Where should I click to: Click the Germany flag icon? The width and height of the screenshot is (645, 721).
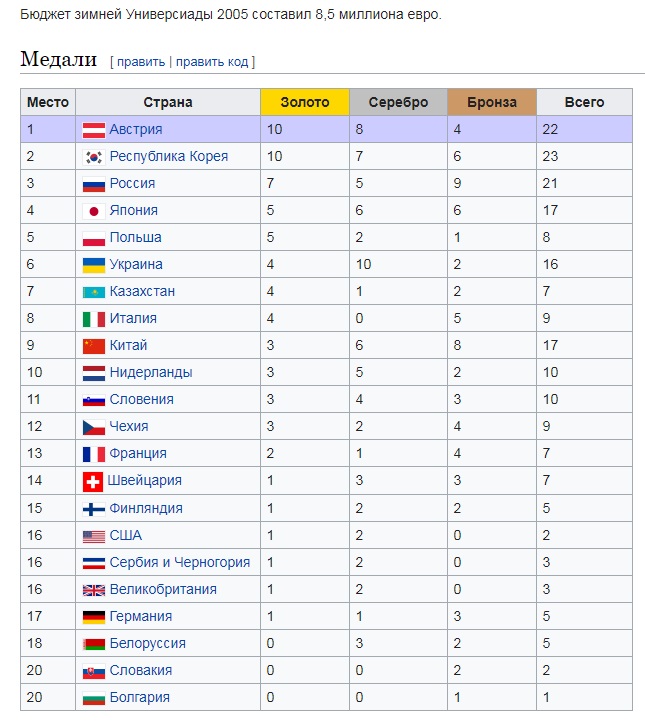click(x=93, y=617)
